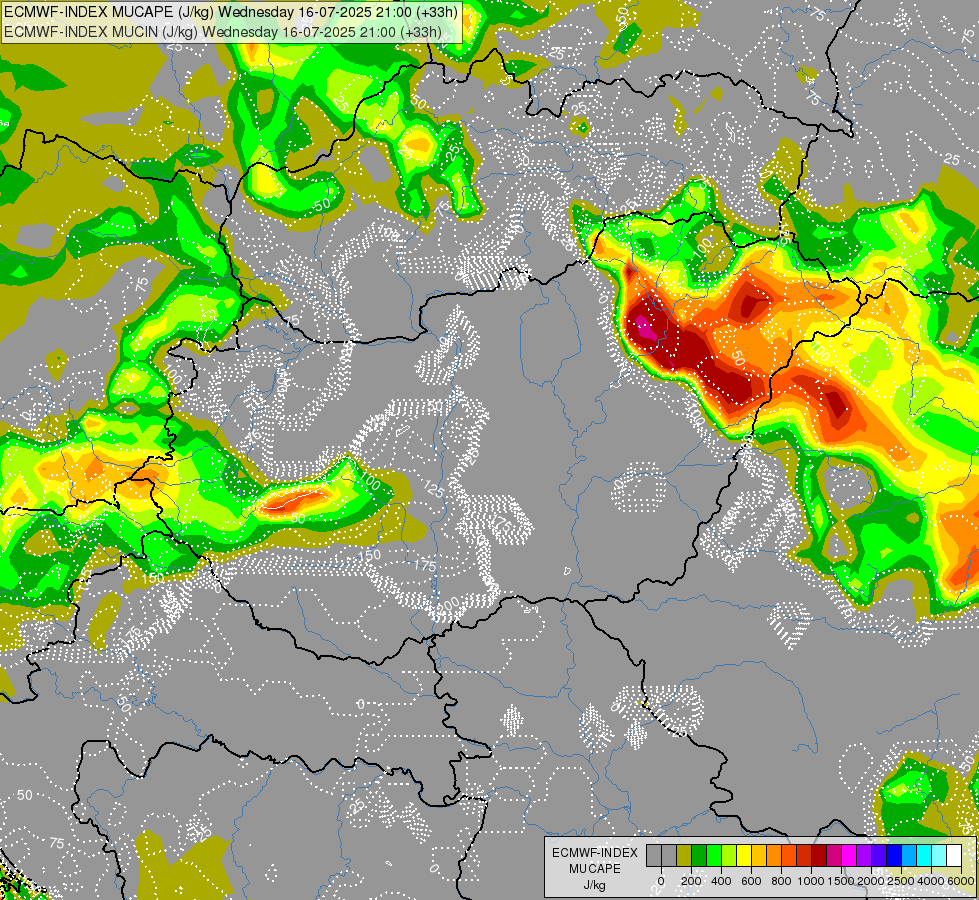Viewport: 979px width, 900px height.
Task: Click the dark red legend swatch
Action: pyautogui.click(x=819, y=855)
